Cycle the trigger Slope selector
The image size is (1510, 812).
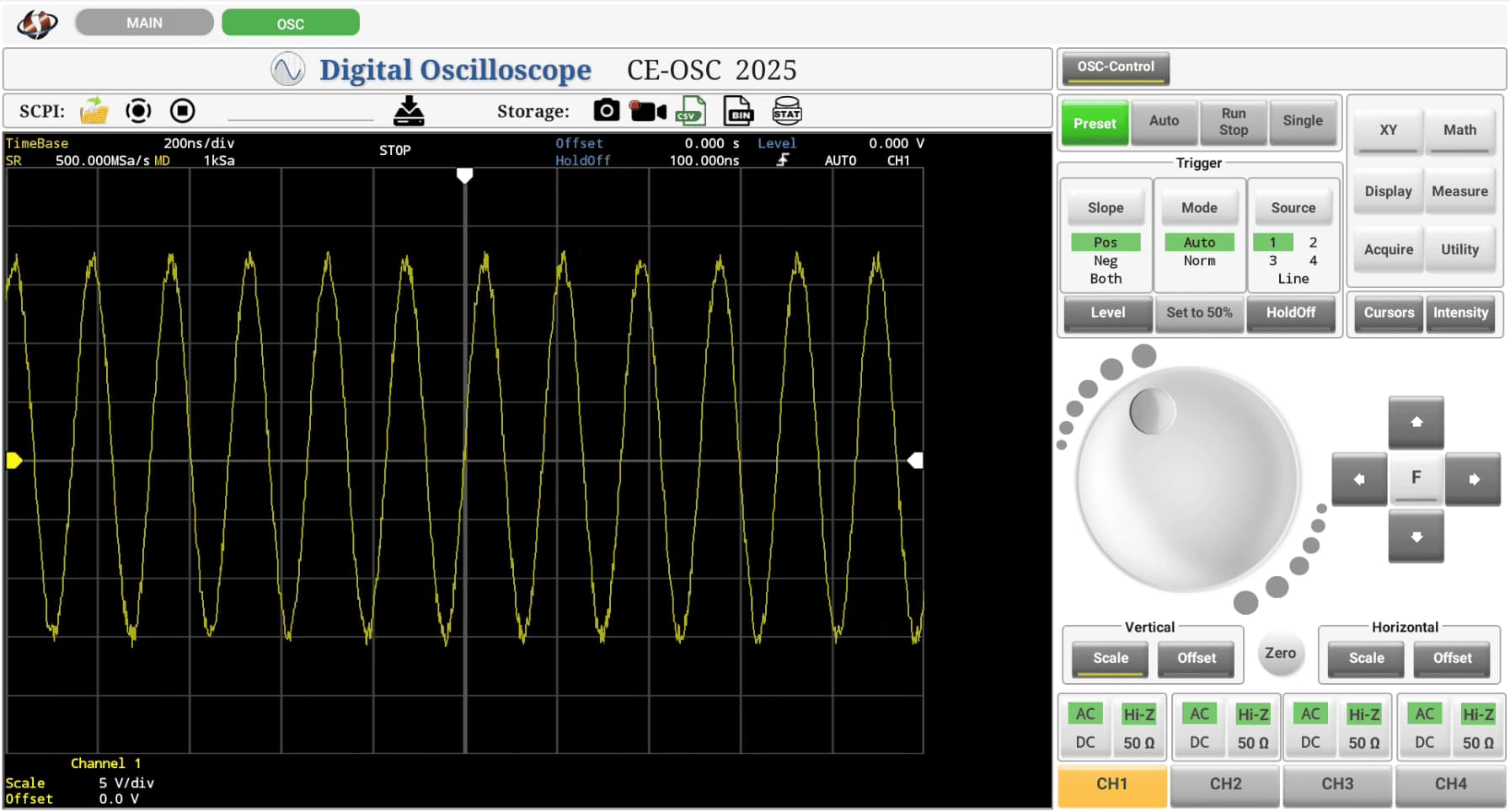[x=1106, y=208]
